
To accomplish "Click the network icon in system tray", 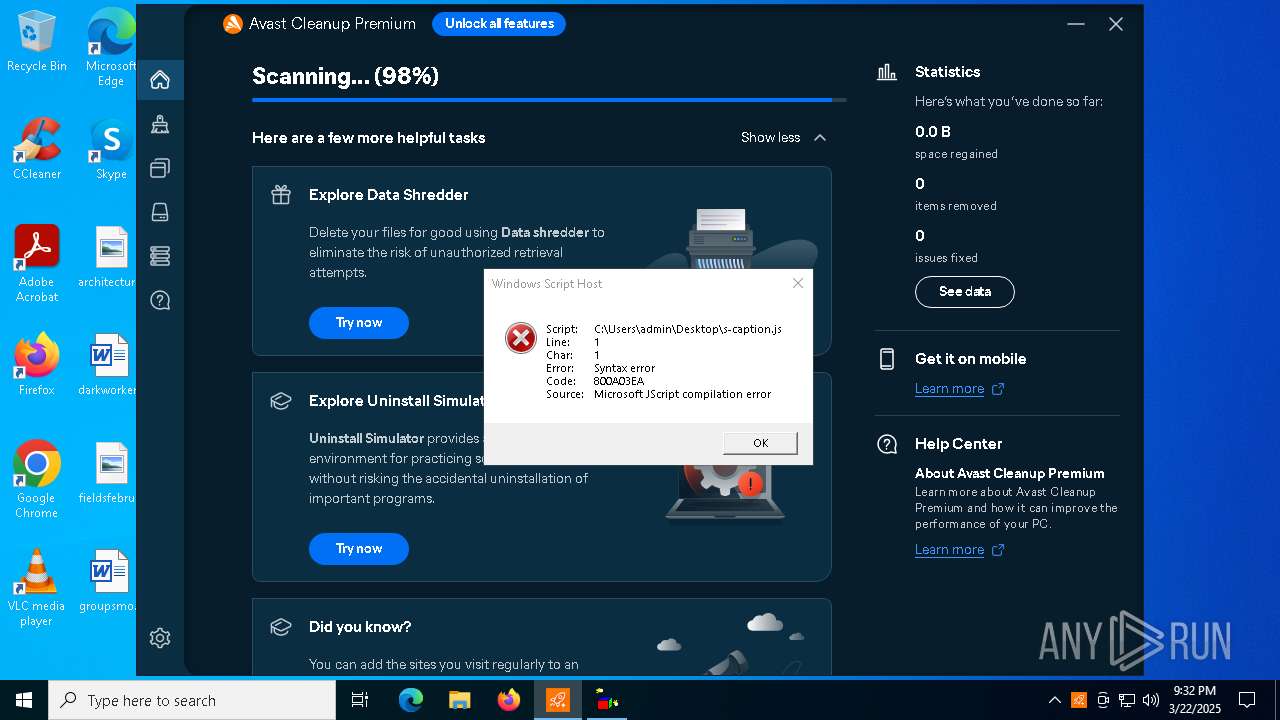I will pyautogui.click(x=1127, y=700).
